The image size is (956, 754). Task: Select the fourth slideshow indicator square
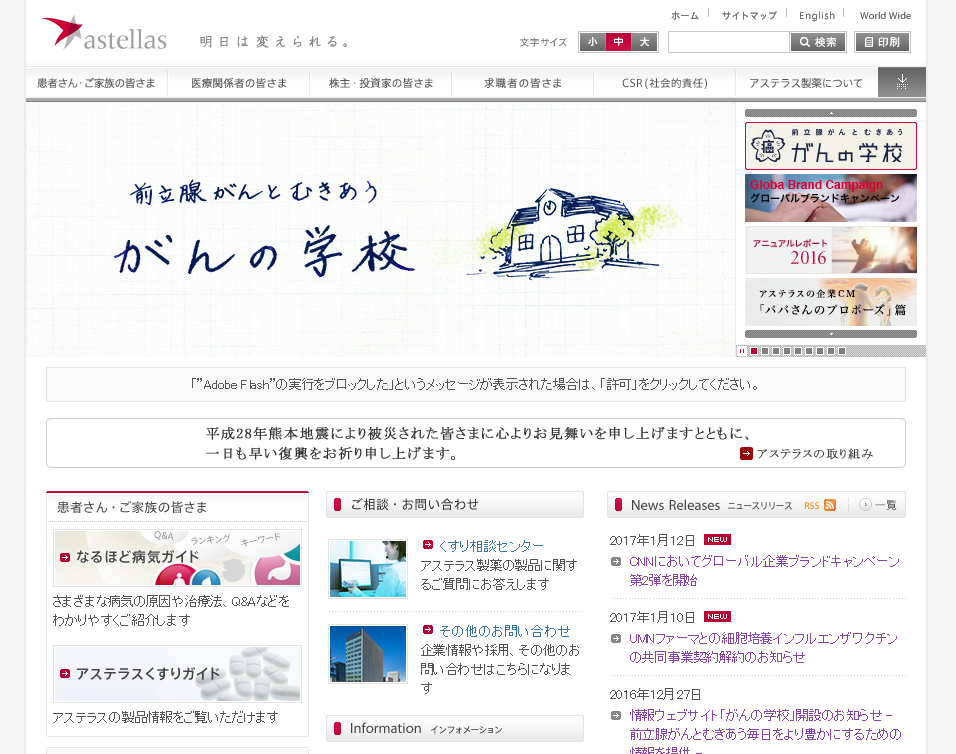[x=787, y=351]
